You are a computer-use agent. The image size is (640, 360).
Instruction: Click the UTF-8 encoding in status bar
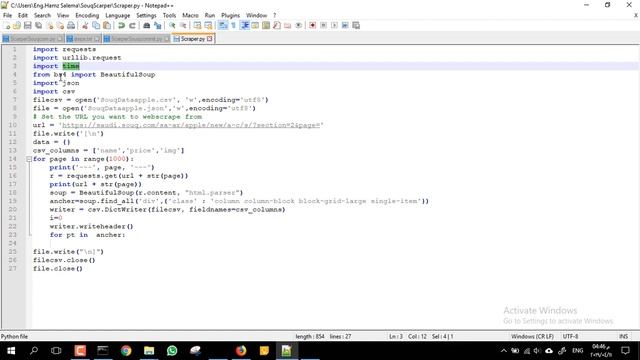570,336
